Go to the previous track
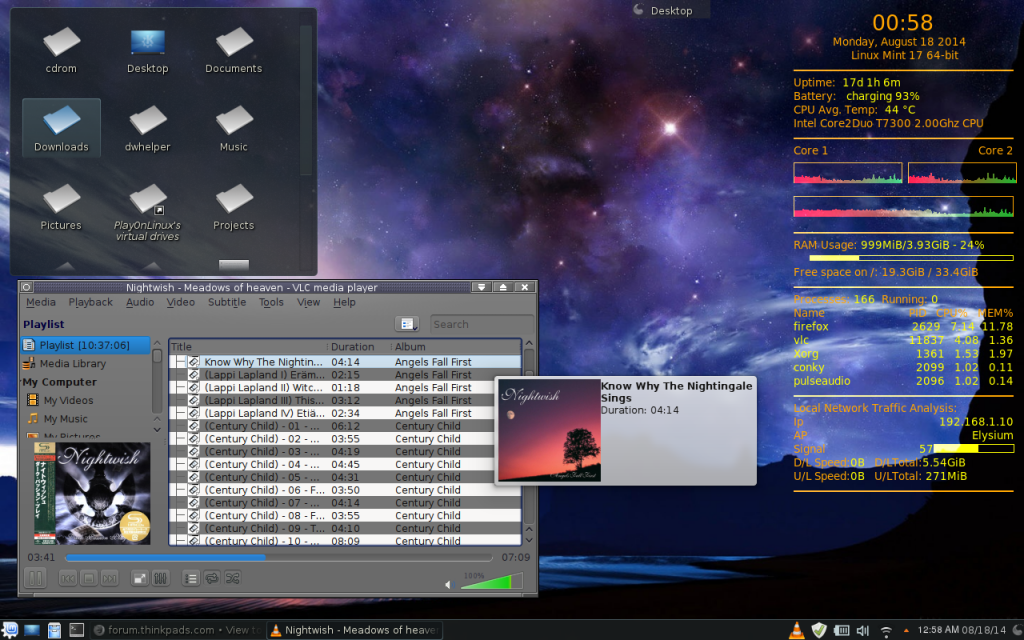This screenshot has height=640, width=1024. (68, 578)
